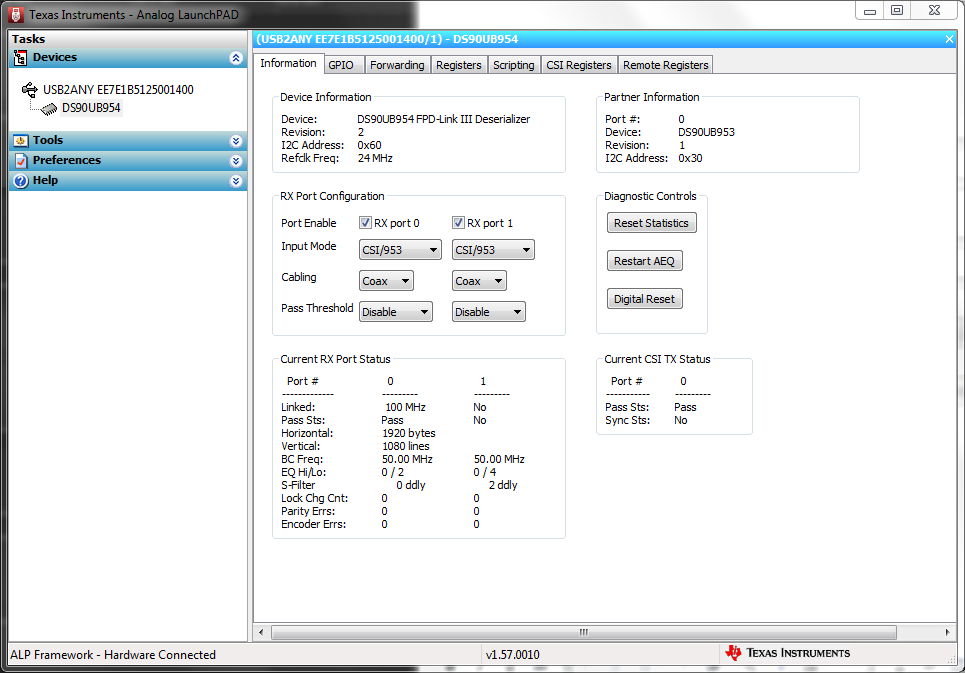Image resolution: width=965 pixels, height=673 pixels.
Task: Open RX port 1 Pass Threshold dropdown
Action: coord(488,312)
